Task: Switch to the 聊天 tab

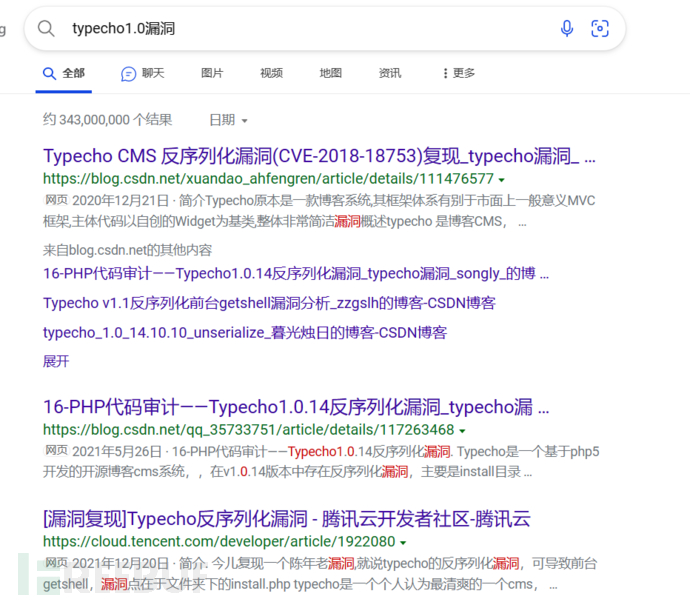Action: pyautogui.click(x=143, y=73)
